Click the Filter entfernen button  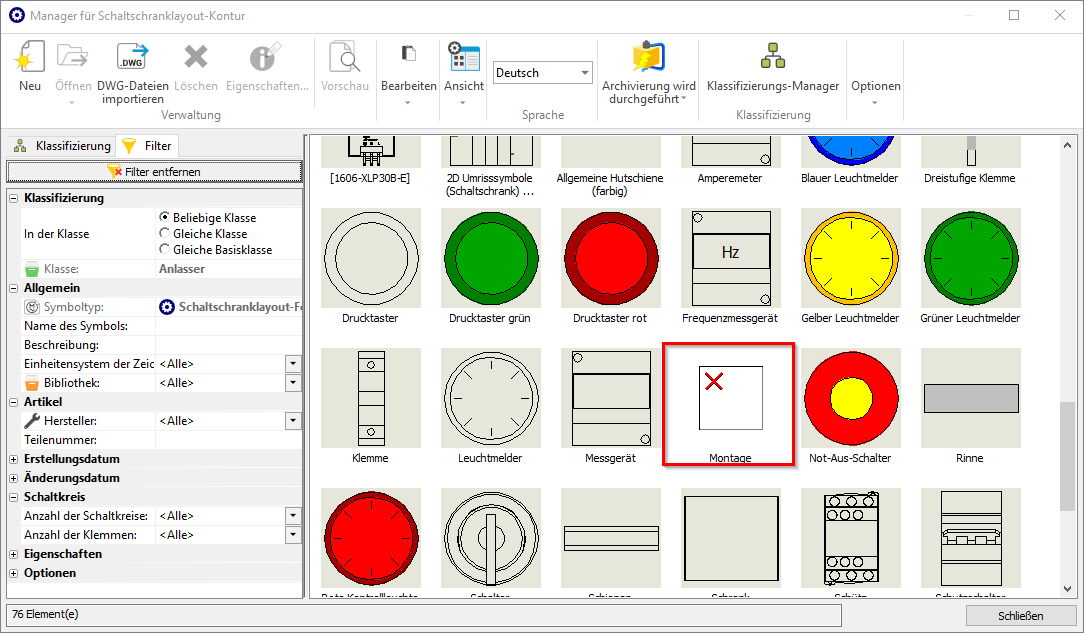pos(154,172)
